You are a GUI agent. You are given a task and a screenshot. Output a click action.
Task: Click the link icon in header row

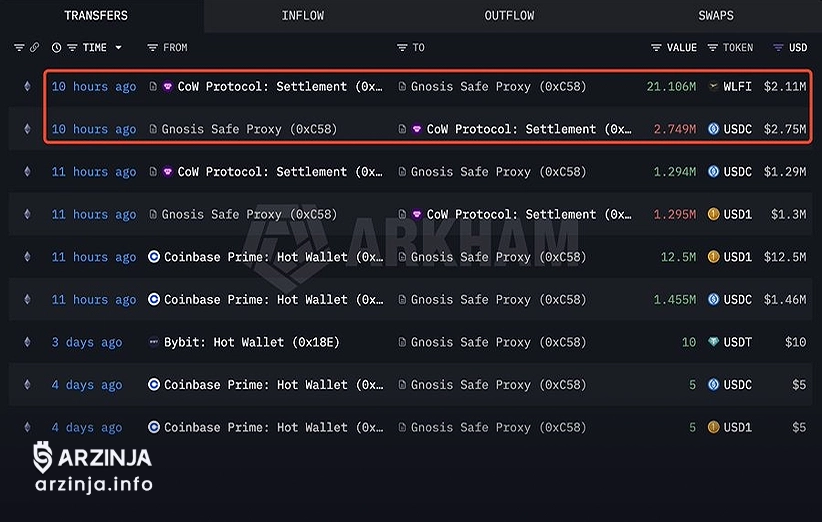click(34, 47)
